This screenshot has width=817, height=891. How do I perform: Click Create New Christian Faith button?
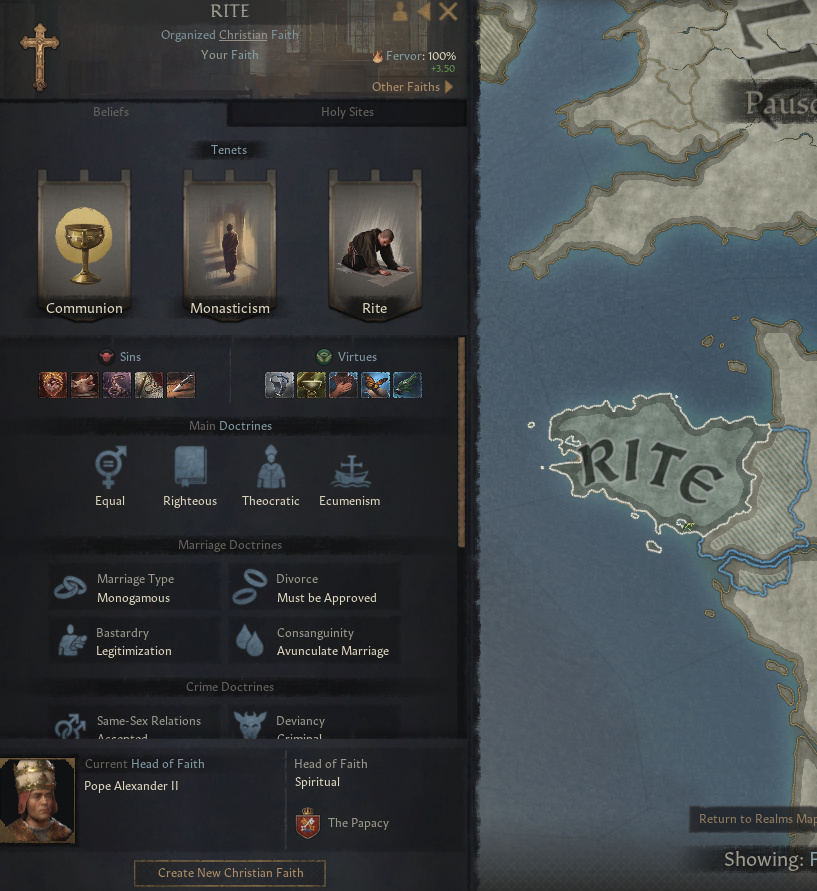click(230, 873)
